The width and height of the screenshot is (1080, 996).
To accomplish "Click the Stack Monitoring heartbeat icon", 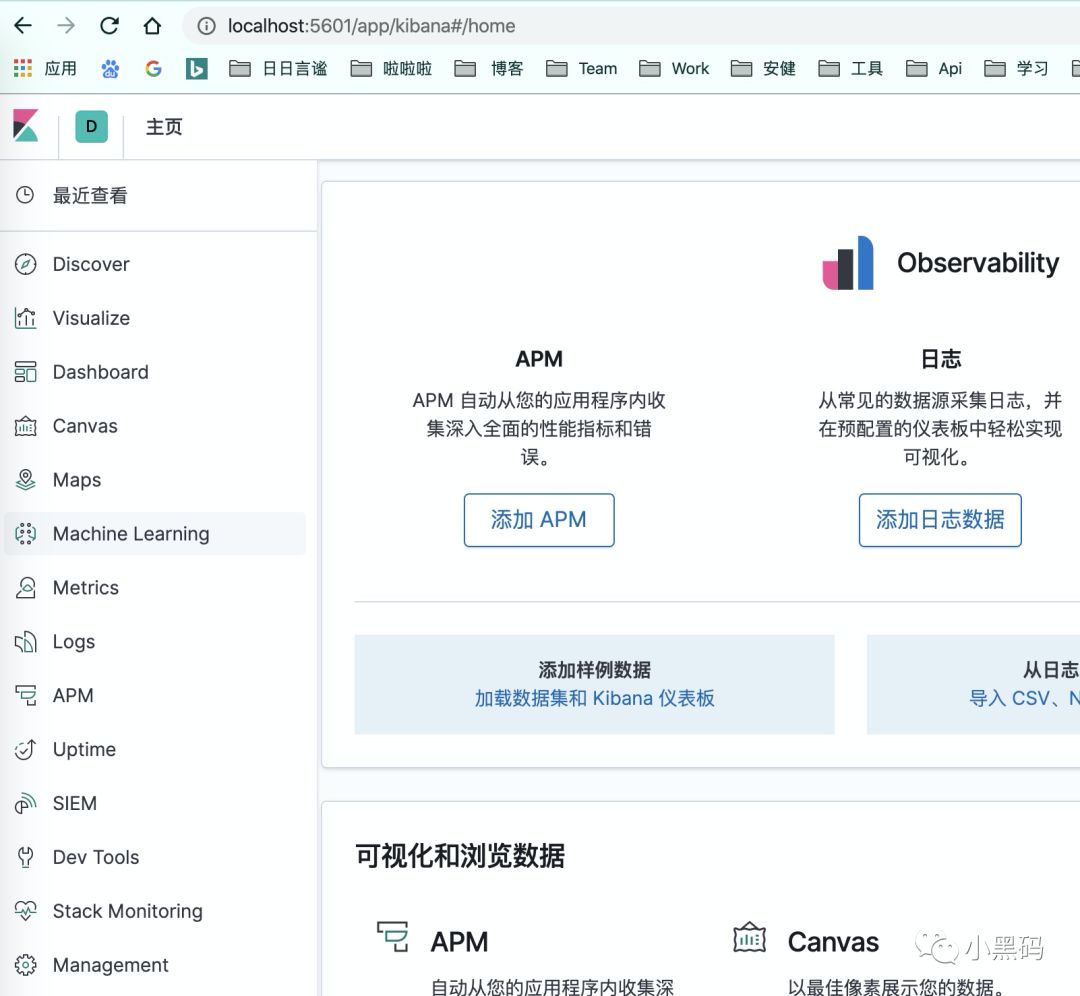I will (25, 911).
